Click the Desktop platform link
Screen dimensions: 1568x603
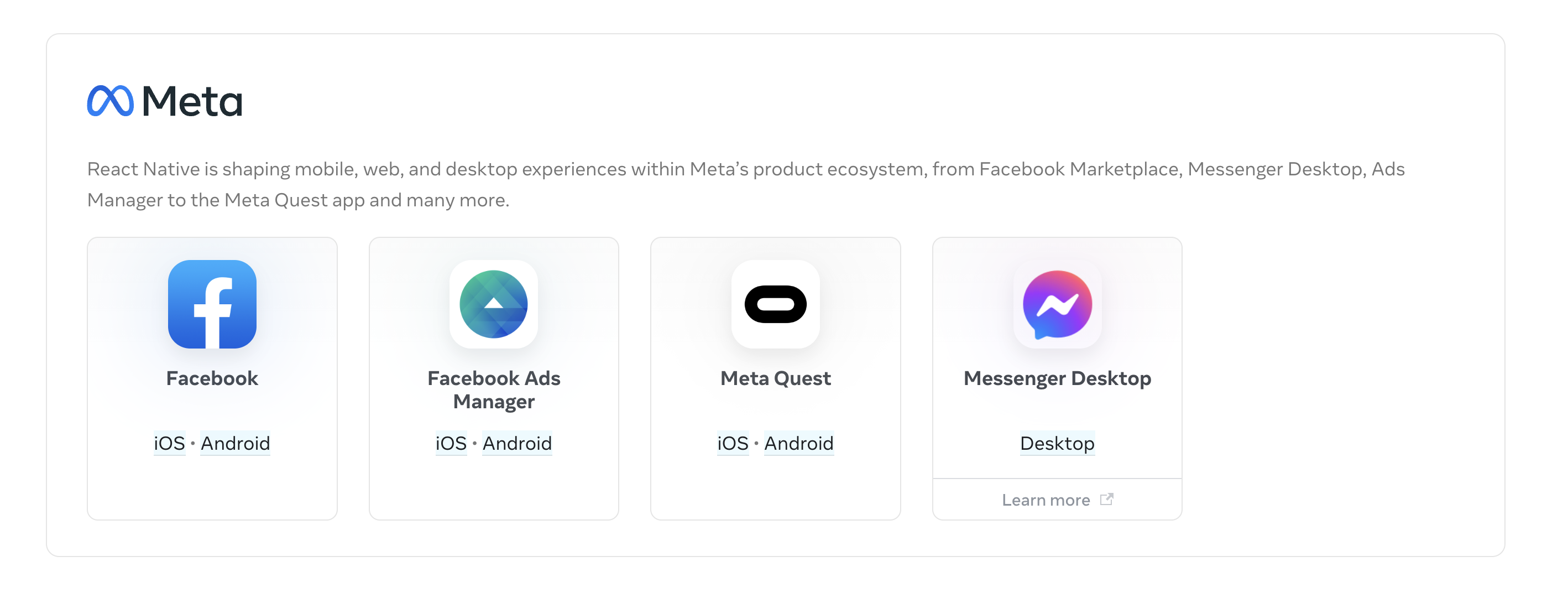(x=1057, y=443)
